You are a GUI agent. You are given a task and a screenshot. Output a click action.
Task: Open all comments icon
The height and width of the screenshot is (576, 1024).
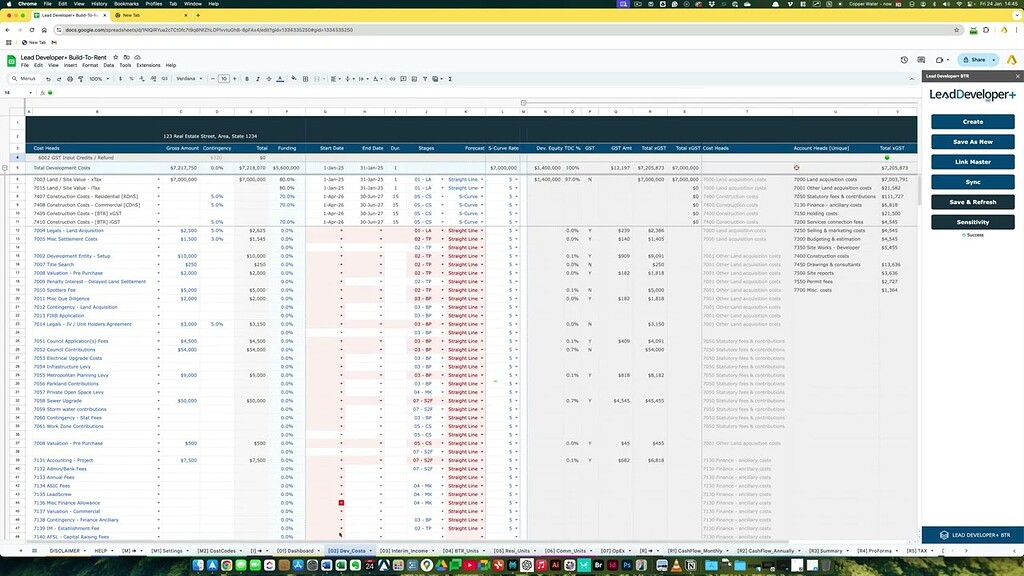click(x=921, y=59)
